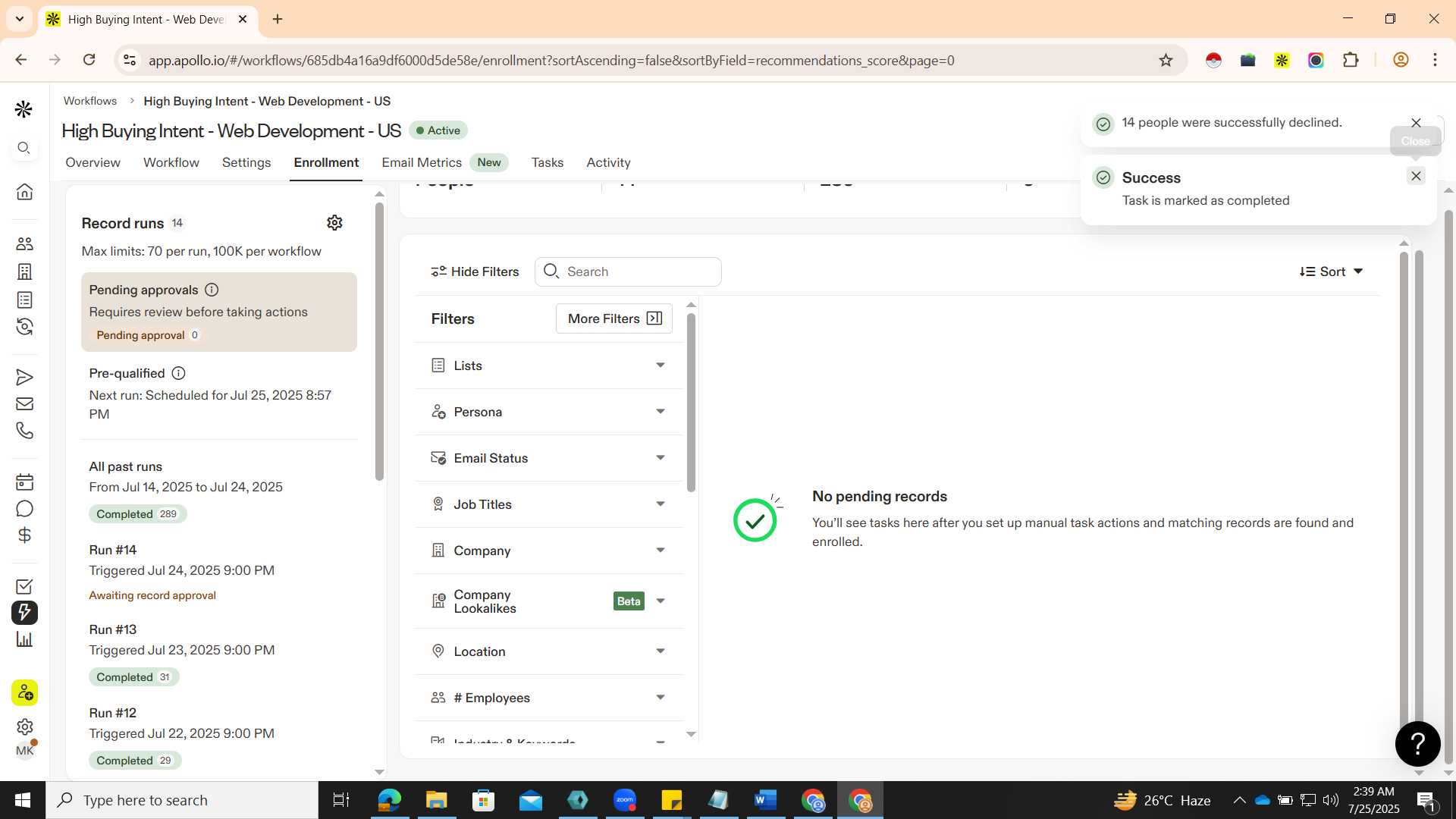Open Calls phone icon in sidebar
The height and width of the screenshot is (819, 1456).
24,431
